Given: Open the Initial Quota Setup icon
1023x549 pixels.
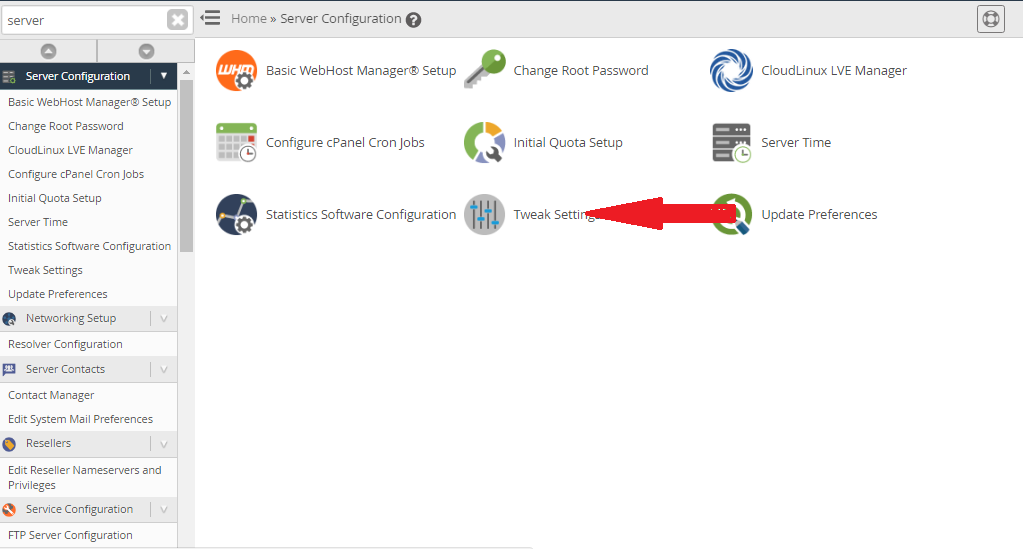Looking at the screenshot, I should pos(485,142).
